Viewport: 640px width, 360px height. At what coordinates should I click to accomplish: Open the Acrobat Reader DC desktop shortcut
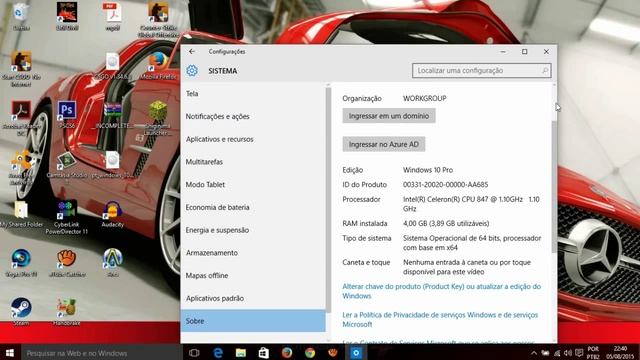point(21,118)
